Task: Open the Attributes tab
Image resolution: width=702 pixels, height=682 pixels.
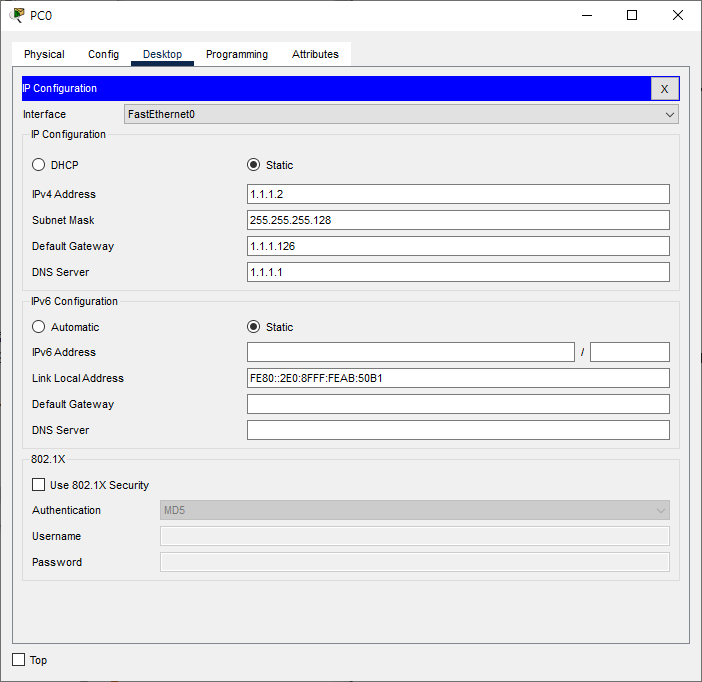Action: click(x=315, y=54)
